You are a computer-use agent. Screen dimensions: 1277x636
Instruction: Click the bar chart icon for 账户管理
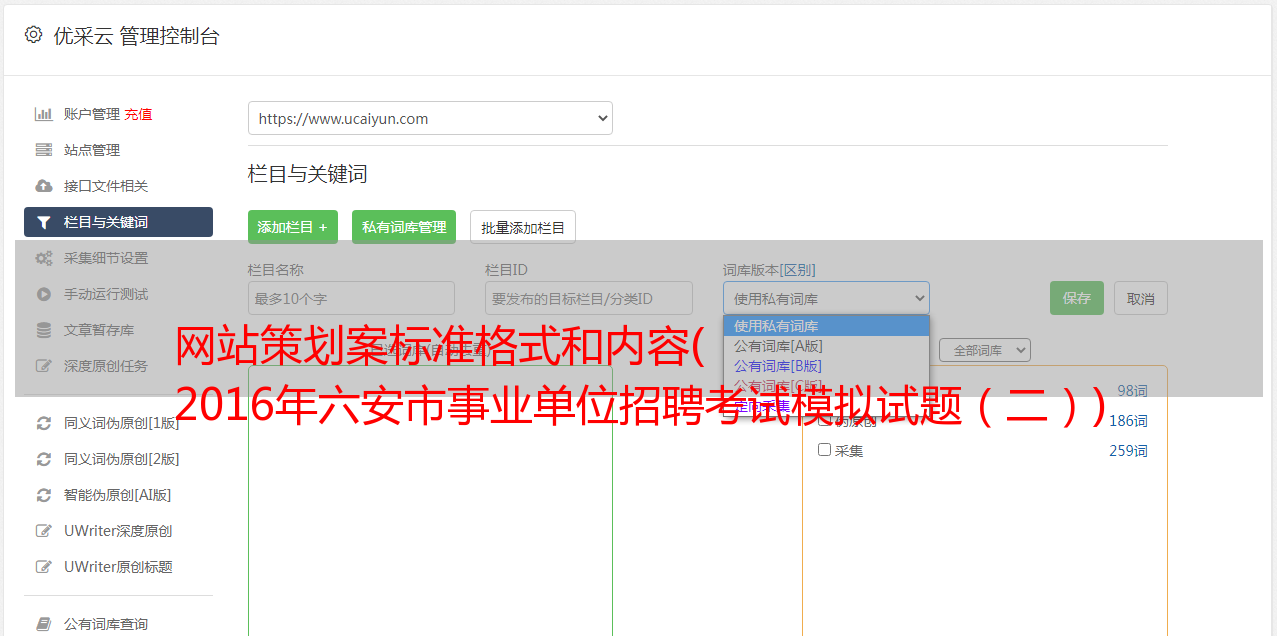coord(44,114)
